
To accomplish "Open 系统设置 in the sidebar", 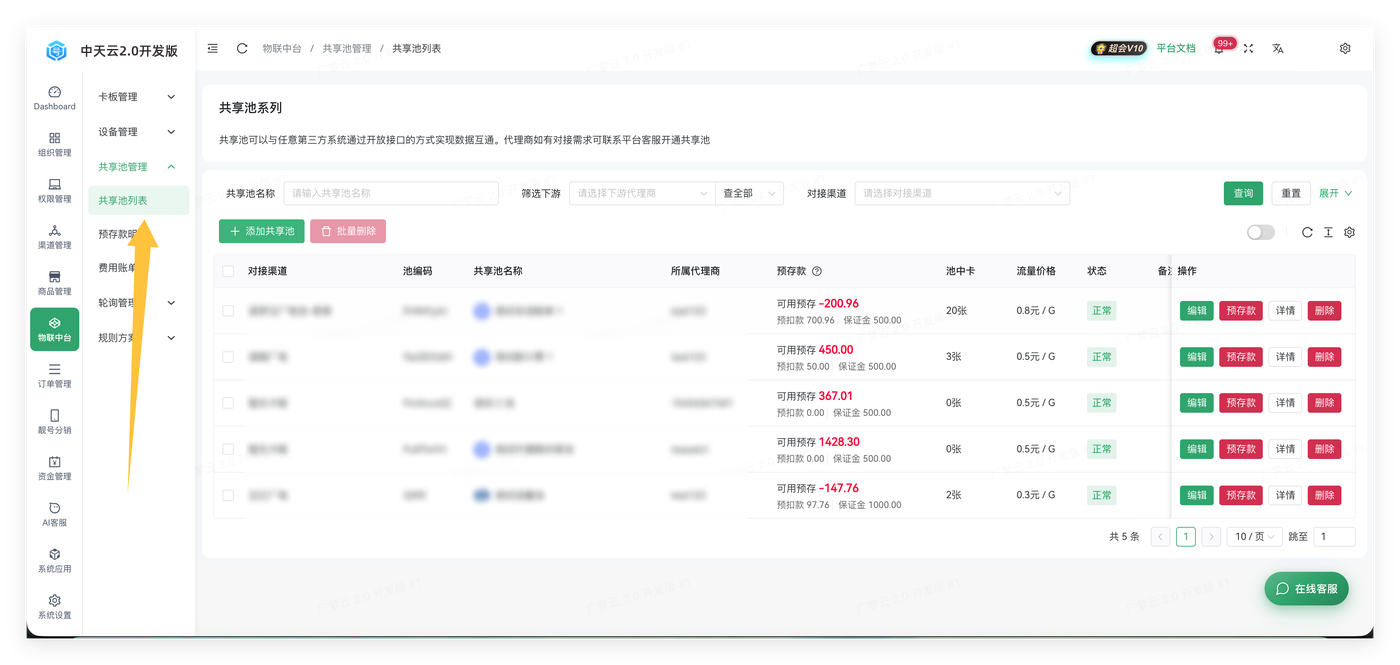I will pos(54,606).
